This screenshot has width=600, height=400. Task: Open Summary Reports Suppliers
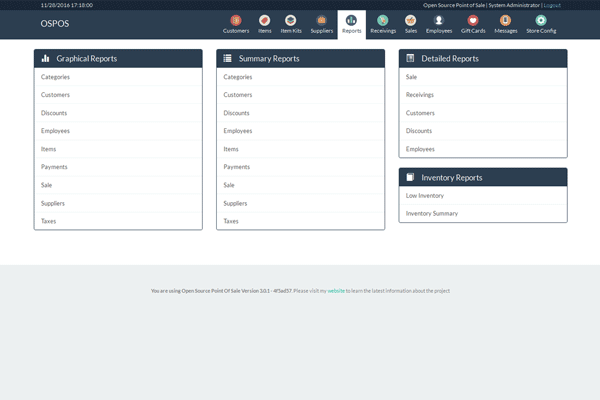coord(300,203)
